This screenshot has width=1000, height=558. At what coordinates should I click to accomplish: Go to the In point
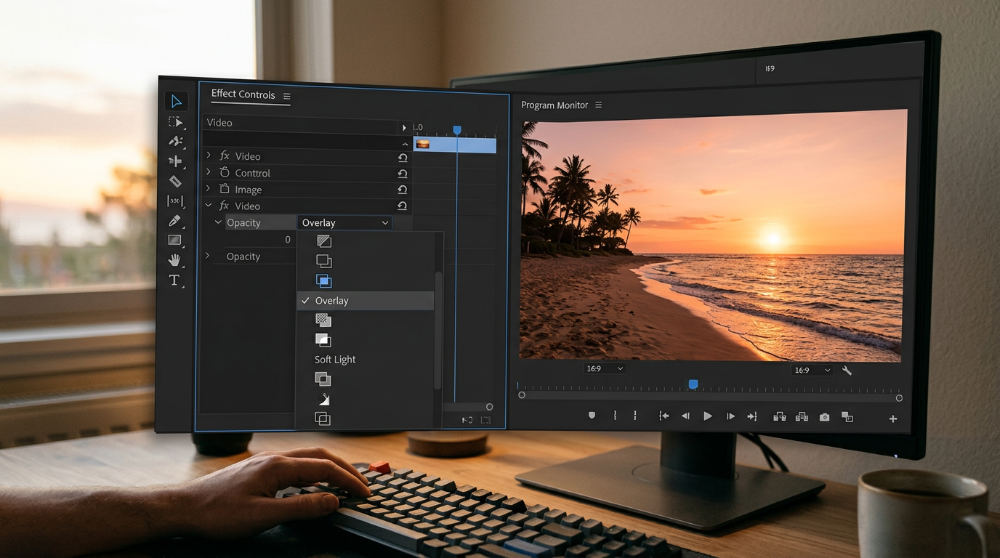point(664,416)
